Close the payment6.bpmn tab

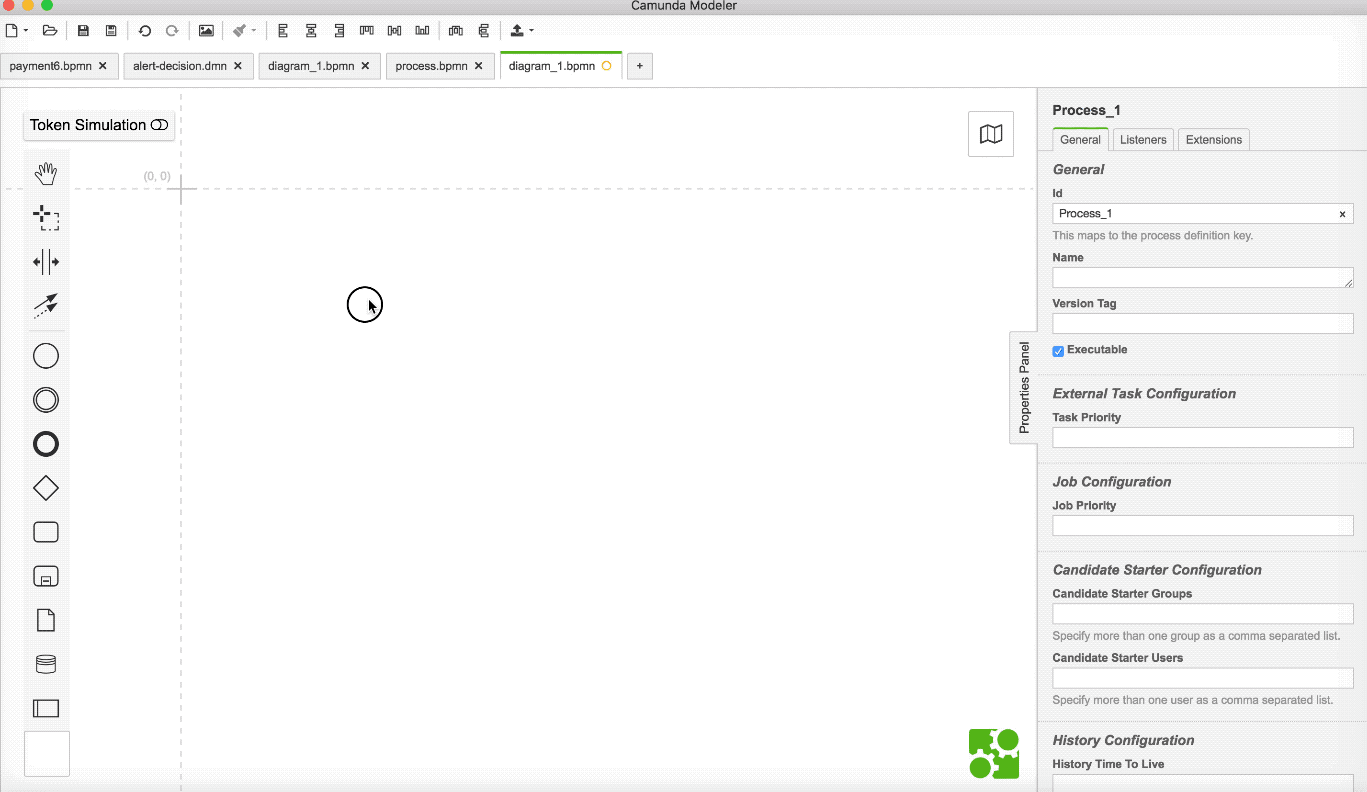pyautogui.click(x=103, y=66)
